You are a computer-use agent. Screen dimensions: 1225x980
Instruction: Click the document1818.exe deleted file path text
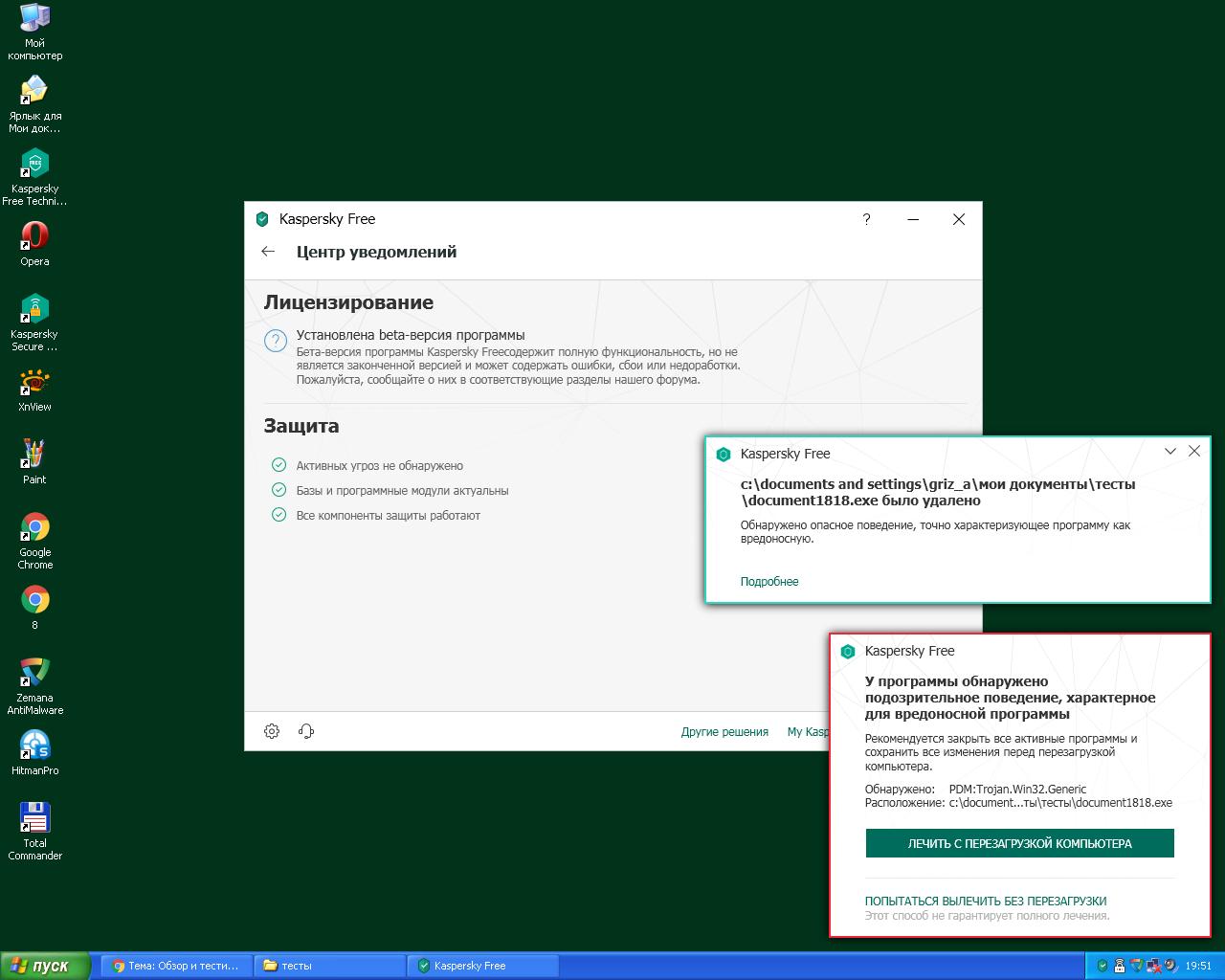point(938,492)
